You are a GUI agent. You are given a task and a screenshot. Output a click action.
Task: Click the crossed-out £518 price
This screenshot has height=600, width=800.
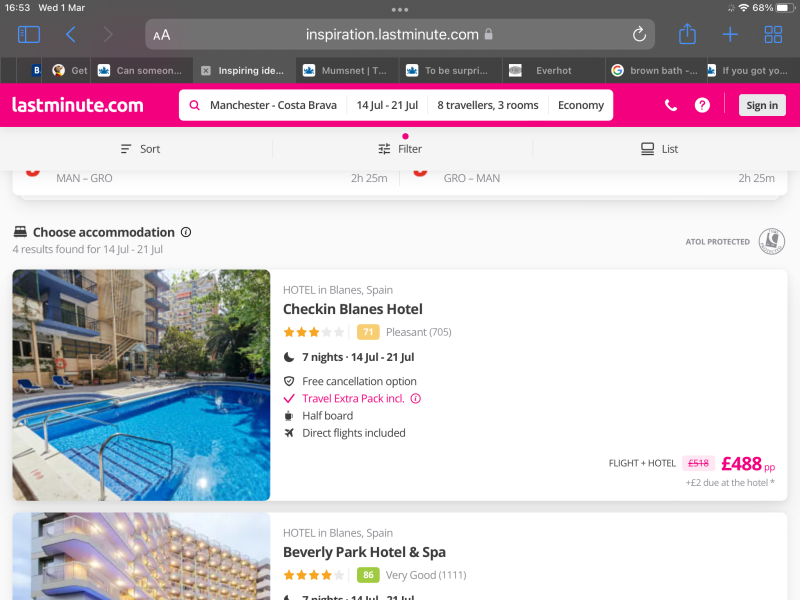tap(698, 463)
